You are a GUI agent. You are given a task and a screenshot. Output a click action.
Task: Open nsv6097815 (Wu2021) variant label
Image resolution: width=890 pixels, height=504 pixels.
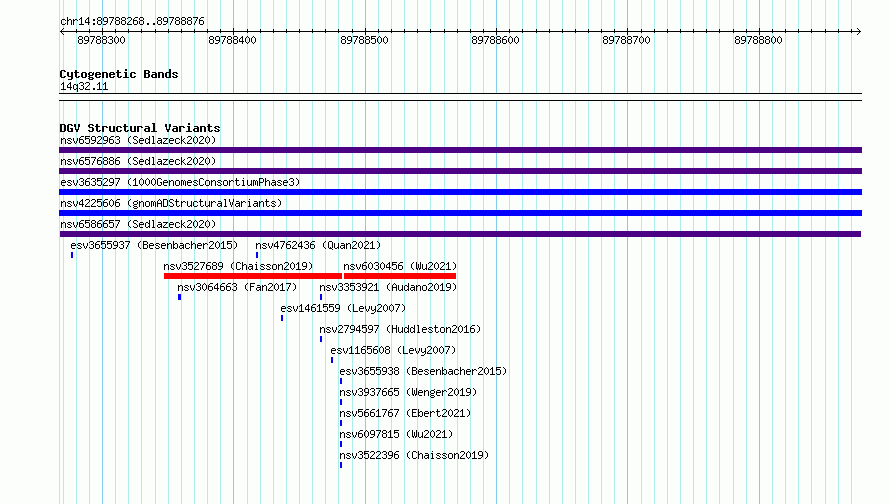(396, 434)
